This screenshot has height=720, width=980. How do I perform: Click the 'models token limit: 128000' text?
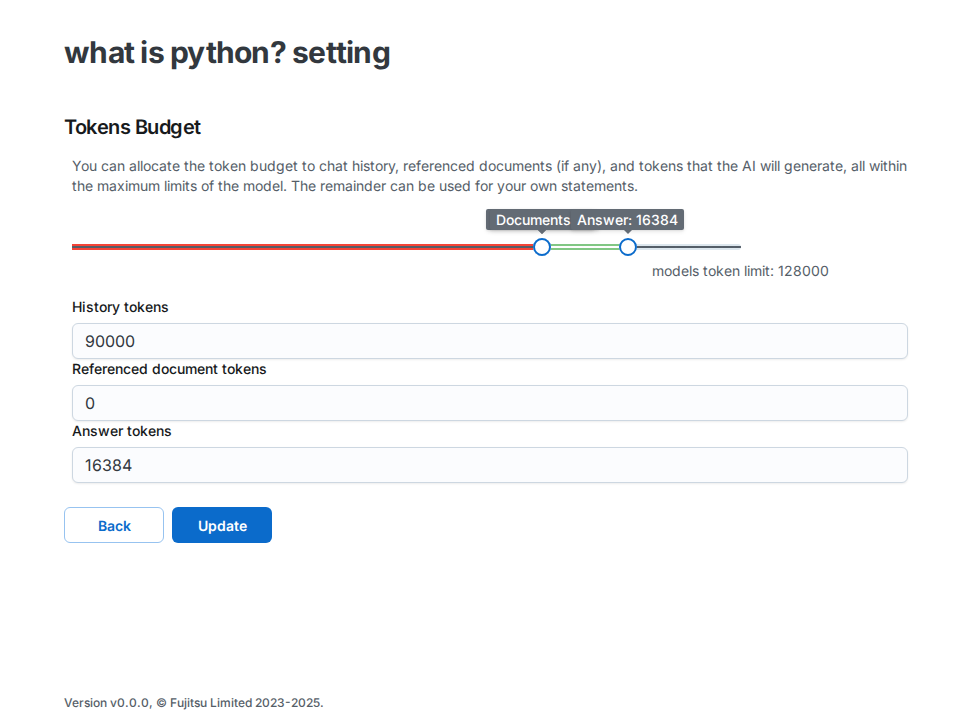tap(740, 271)
